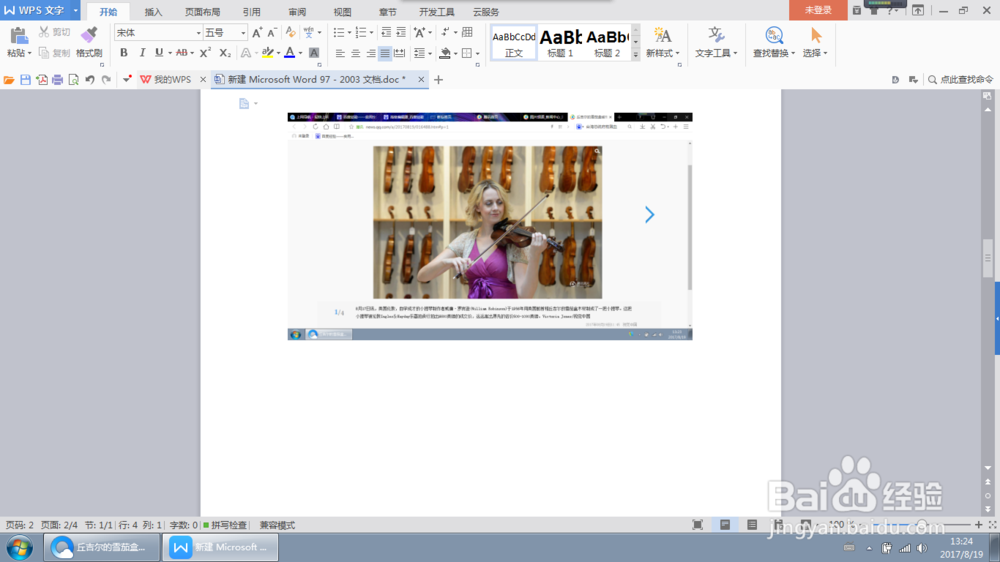Pick the font color red A swatch

coord(290,53)
